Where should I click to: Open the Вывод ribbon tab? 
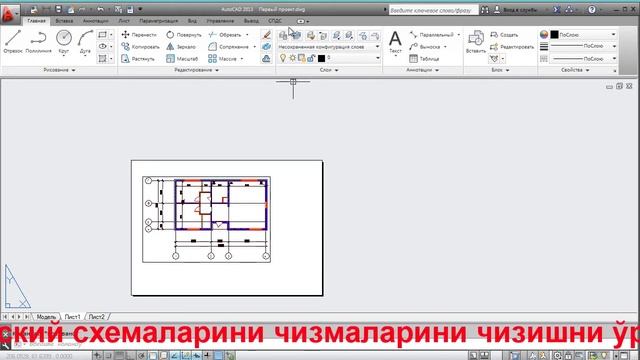(251, 21)
